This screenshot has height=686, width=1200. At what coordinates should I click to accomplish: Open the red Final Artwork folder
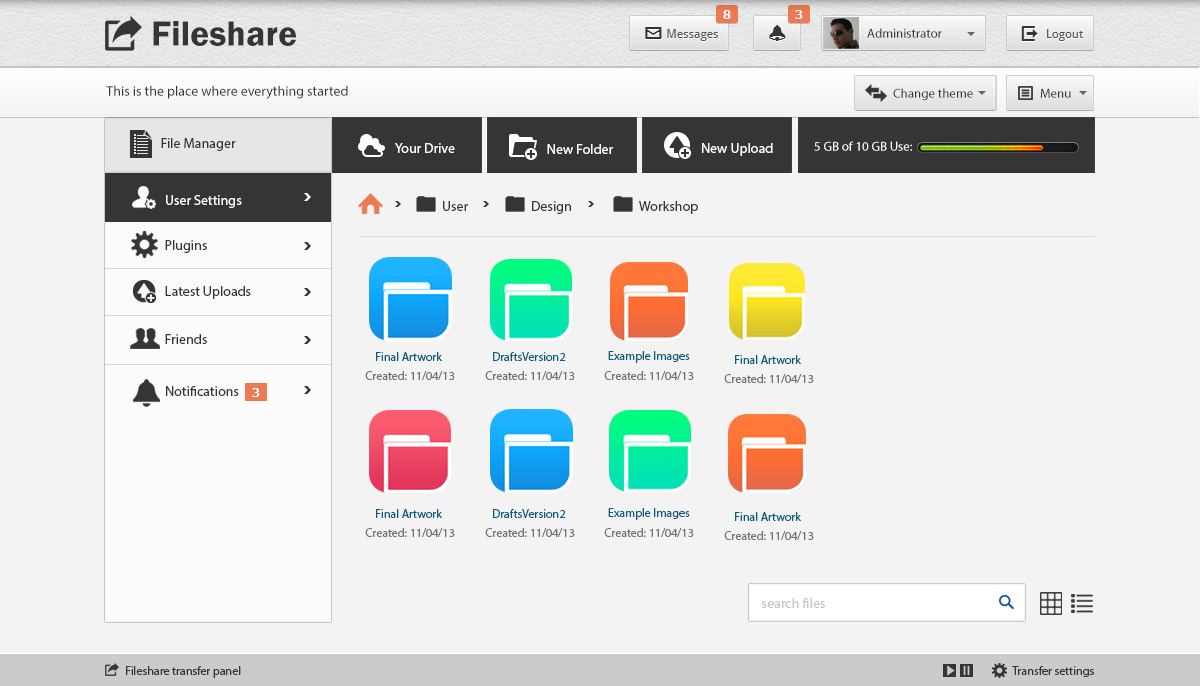(x=410, y=452)
